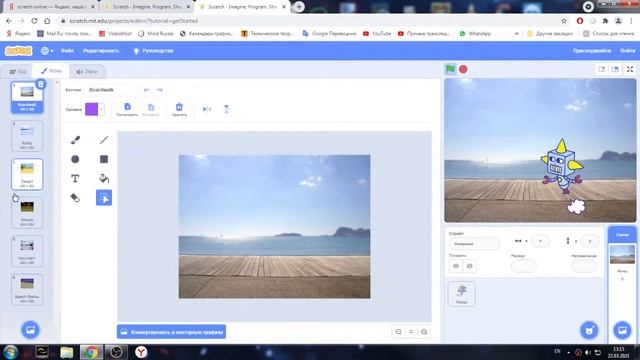This screenshot has height=360, width=640.
Task: Redo the paint action
Action: 160,90
